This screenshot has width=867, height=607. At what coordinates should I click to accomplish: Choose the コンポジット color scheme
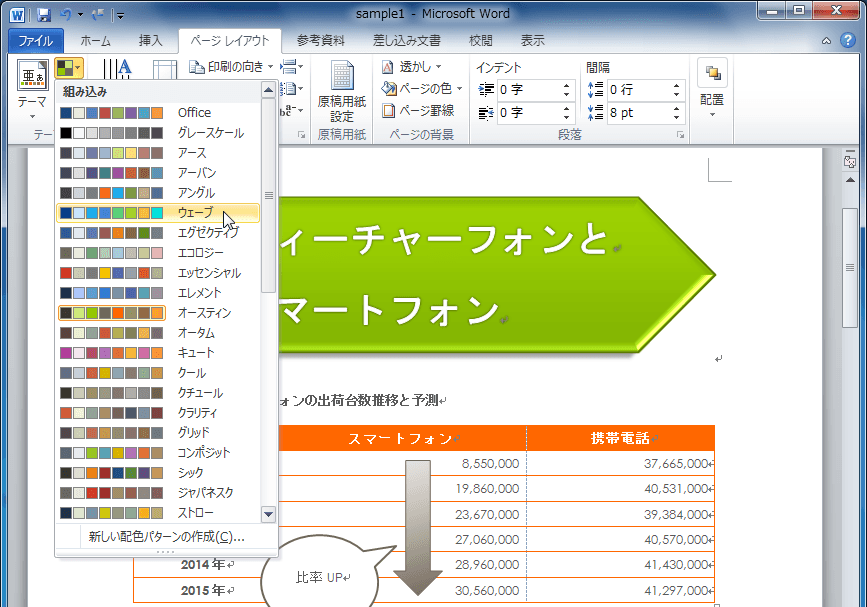tap(158, 453)
